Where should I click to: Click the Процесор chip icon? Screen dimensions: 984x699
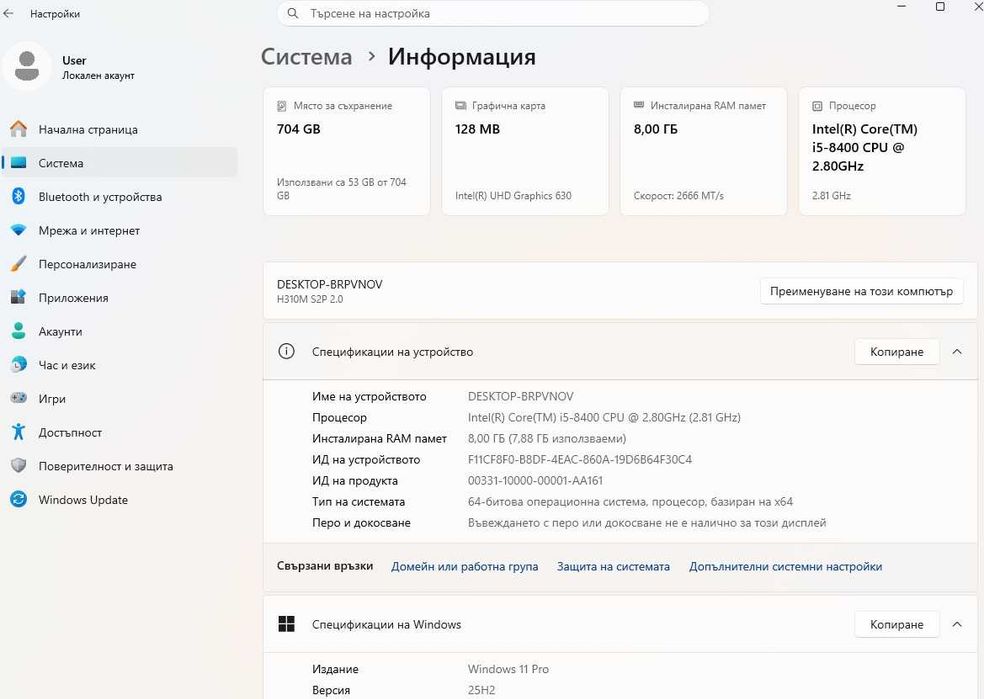817,106
